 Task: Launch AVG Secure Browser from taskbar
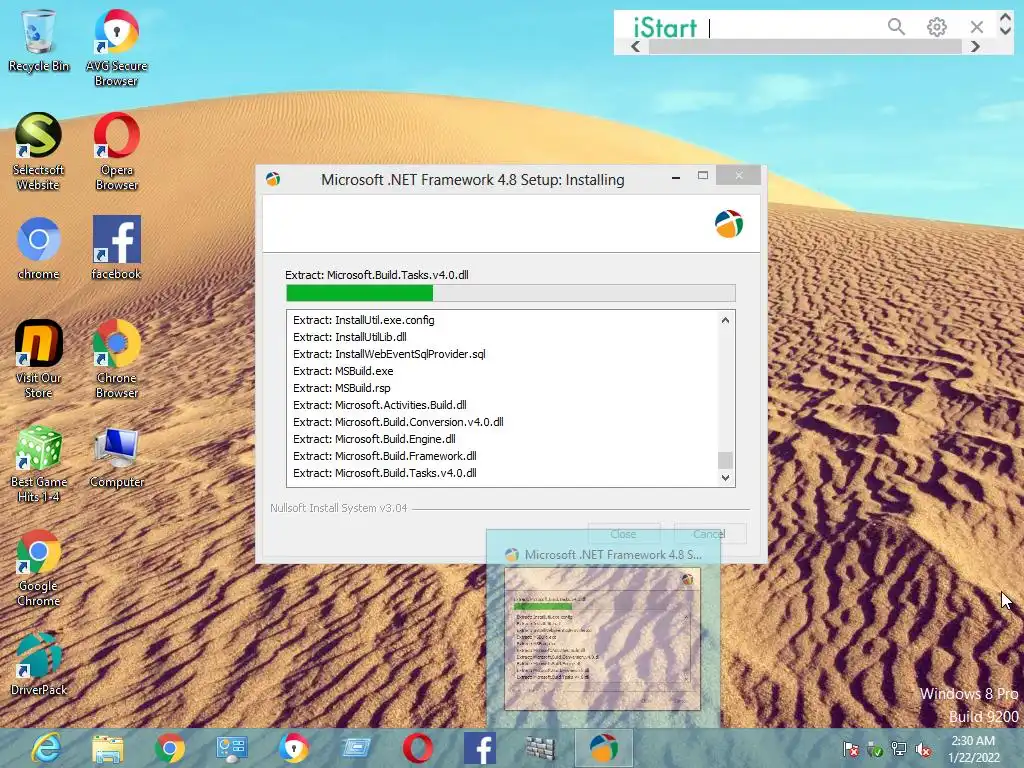[294, 748]
